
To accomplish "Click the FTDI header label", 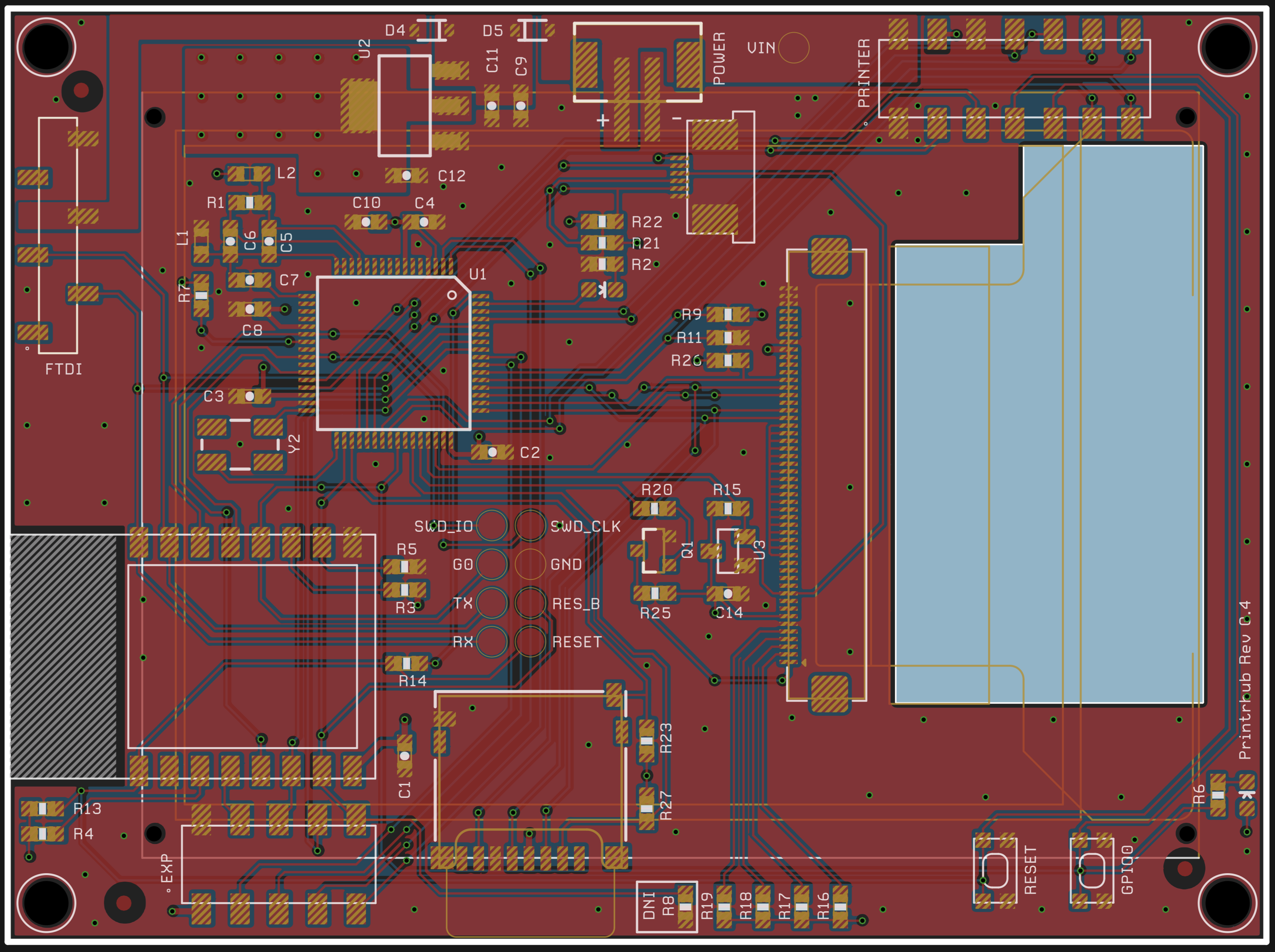I will click(x=64, y=369).
